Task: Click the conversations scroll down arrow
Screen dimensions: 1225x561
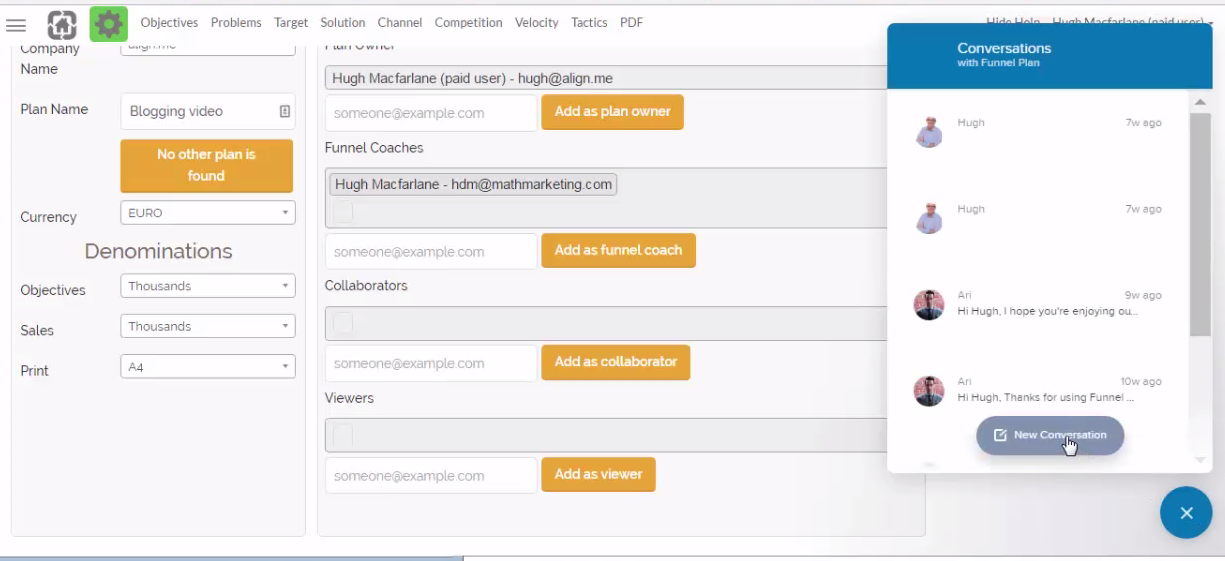Action: [x=1200, y=460]
